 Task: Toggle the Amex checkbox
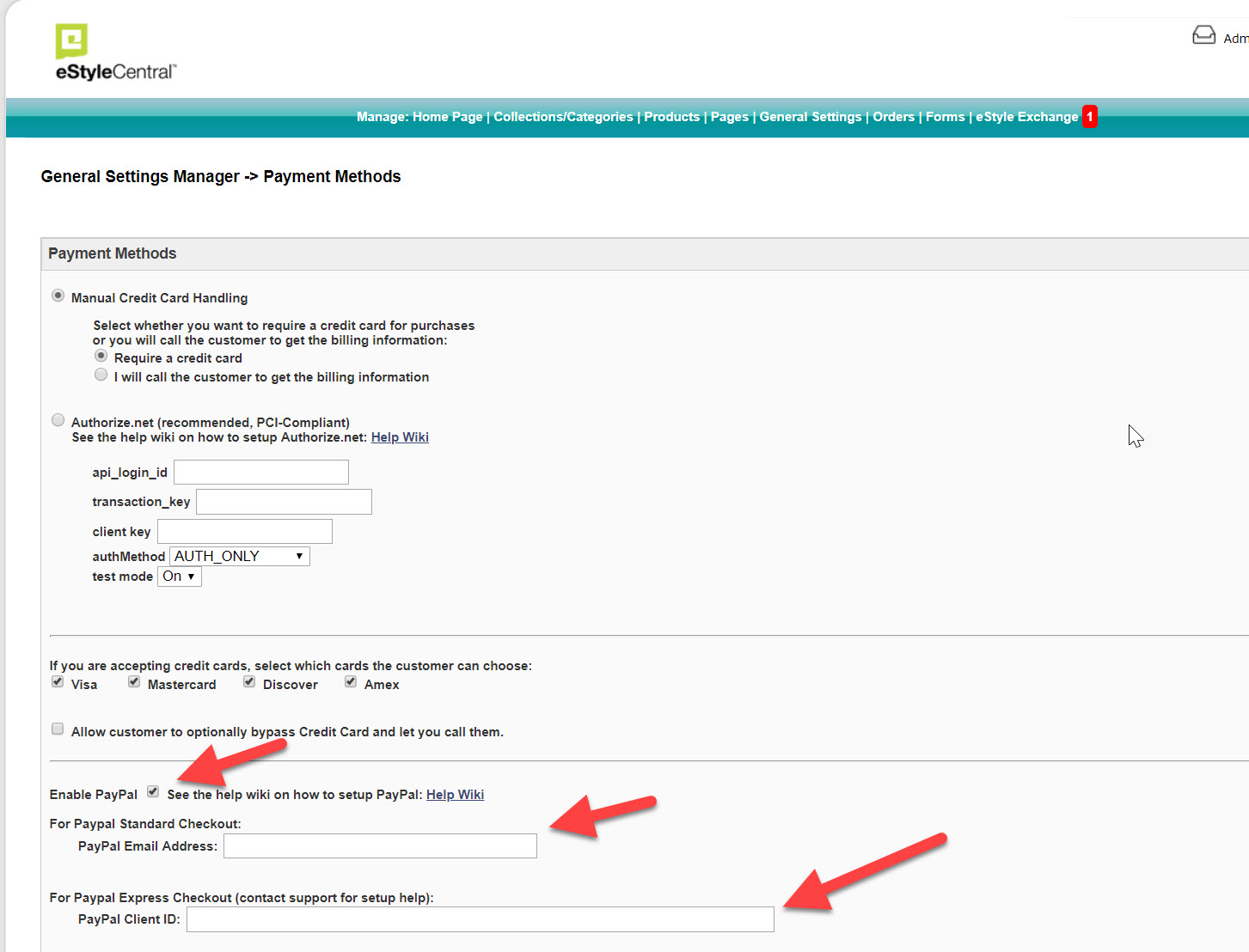[351, 682]
